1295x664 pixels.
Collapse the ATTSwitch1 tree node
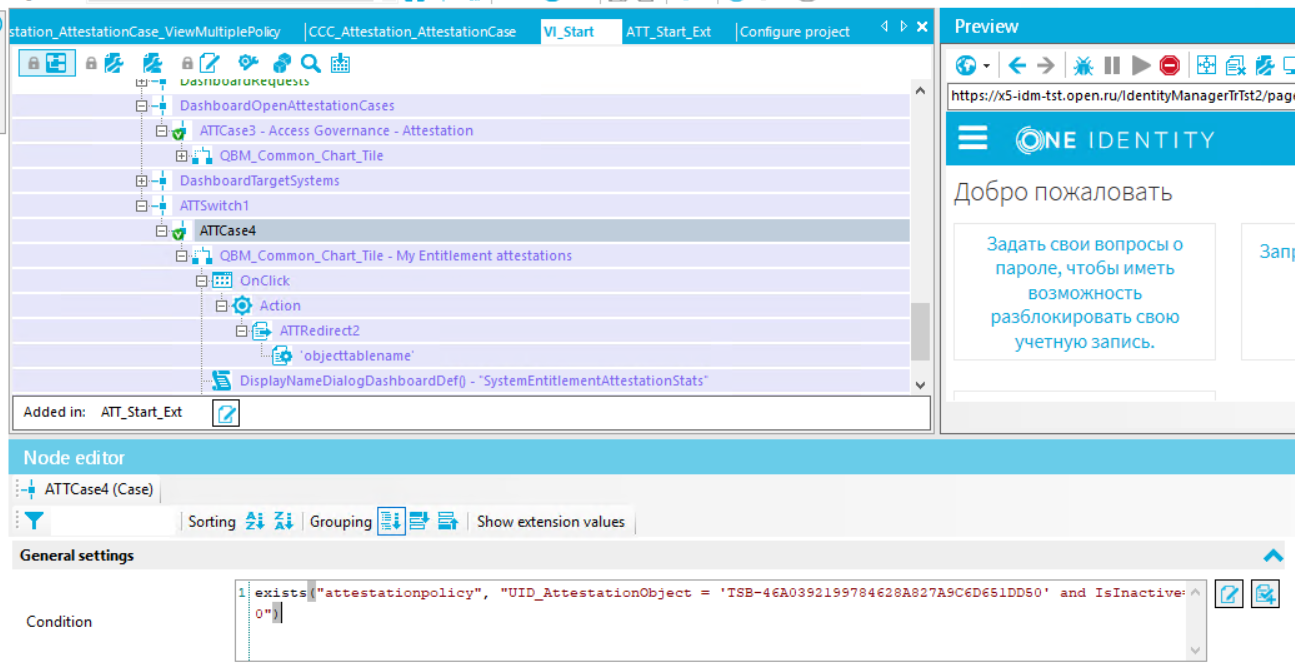pyautogui.click(x=142, y=206)
